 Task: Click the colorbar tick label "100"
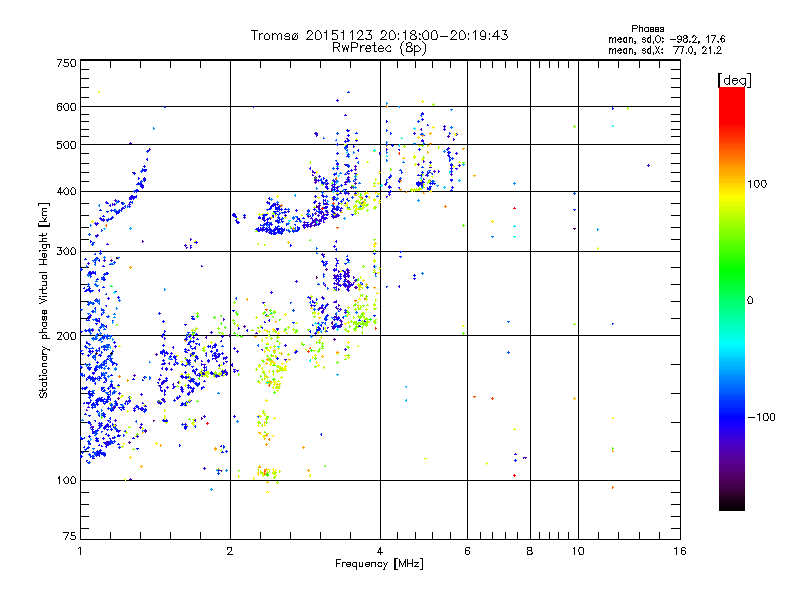pos(757,184)
